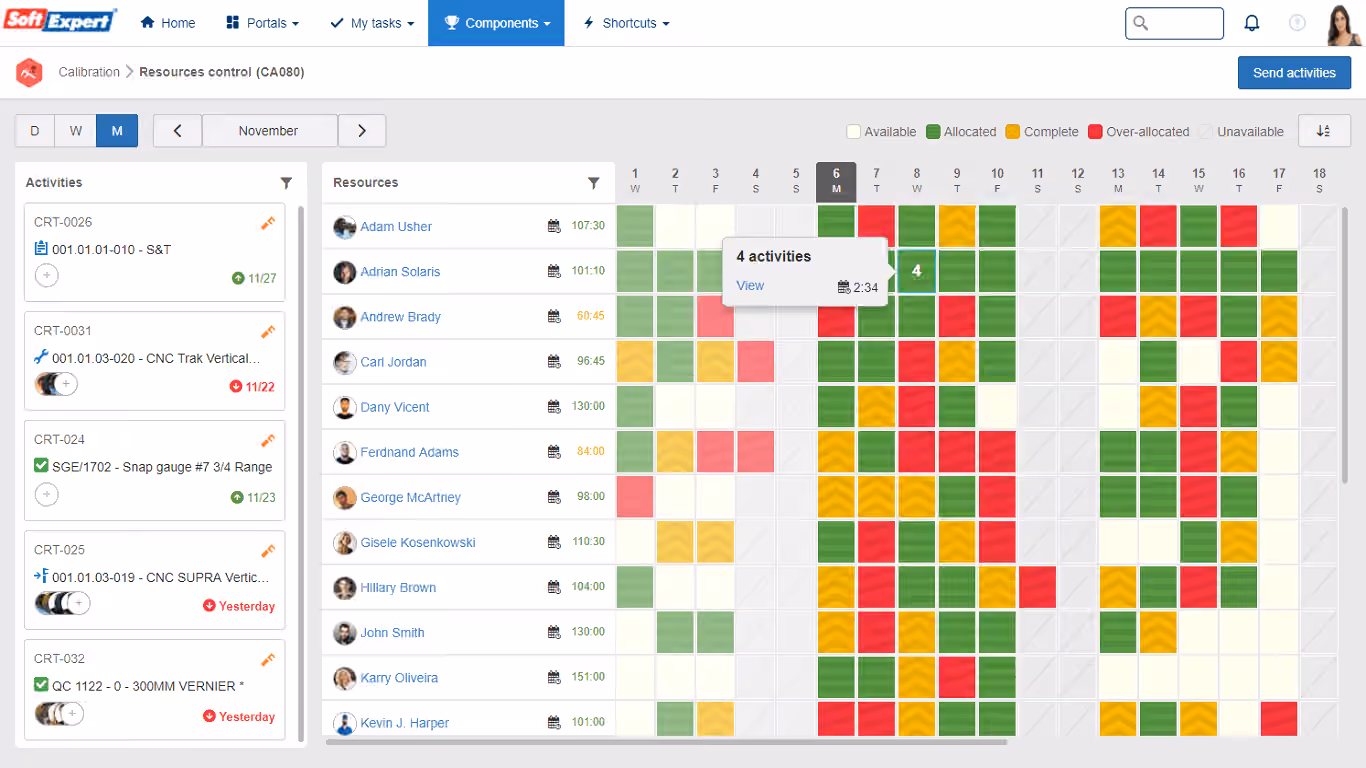Add a resource to CRT-024
Screen dimensions: 1366x768
[x=46, y=494]
